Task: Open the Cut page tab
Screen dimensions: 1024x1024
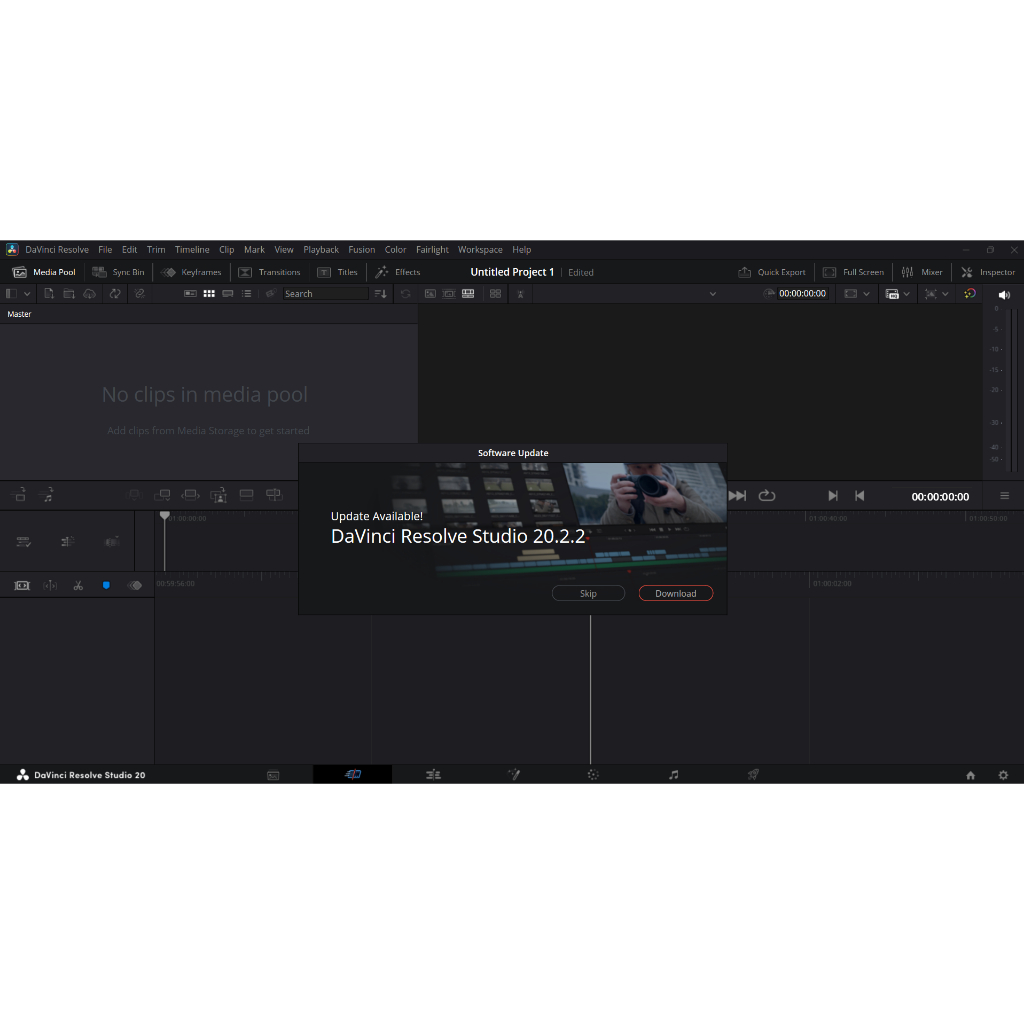Action: 353,775
